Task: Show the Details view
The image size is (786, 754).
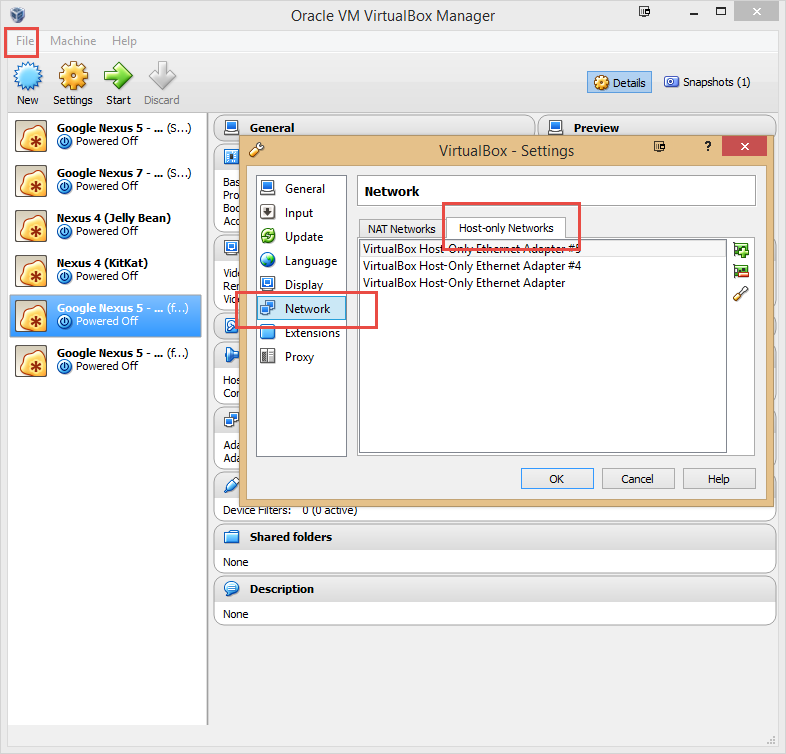Action: 620,82
